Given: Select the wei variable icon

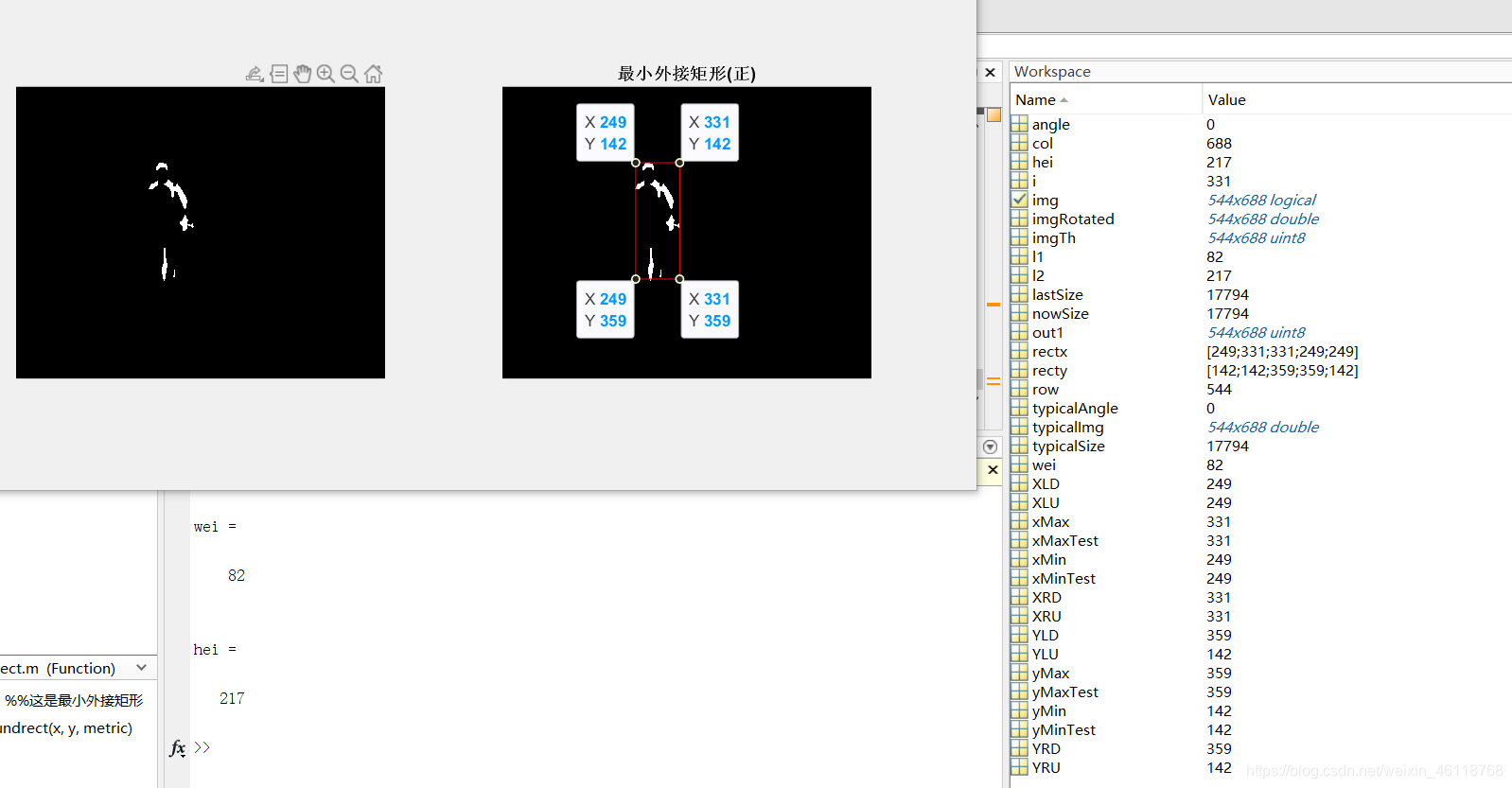Looking at the screenshot, I should coord(1019,464).
